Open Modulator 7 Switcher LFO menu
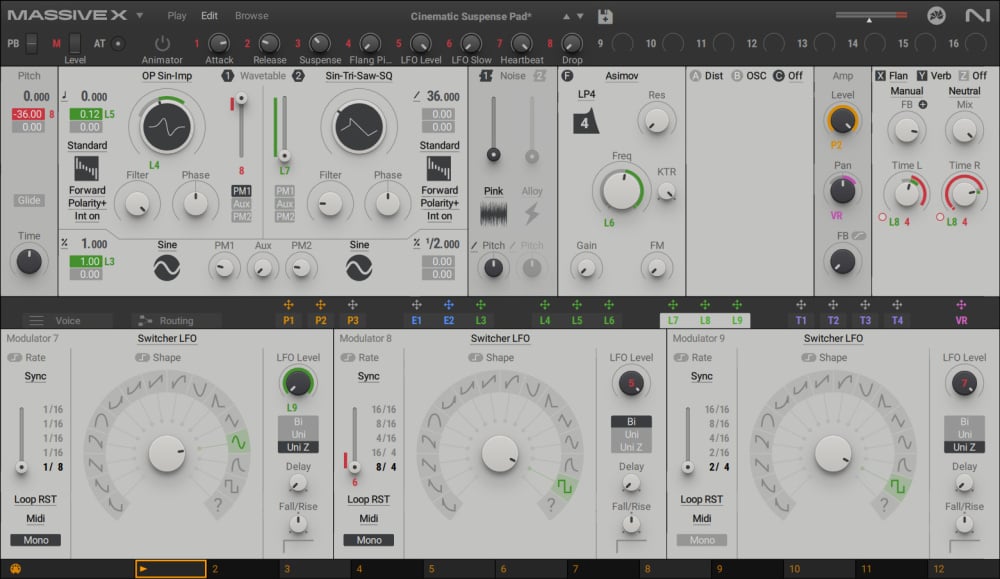 tap(166, 339)
